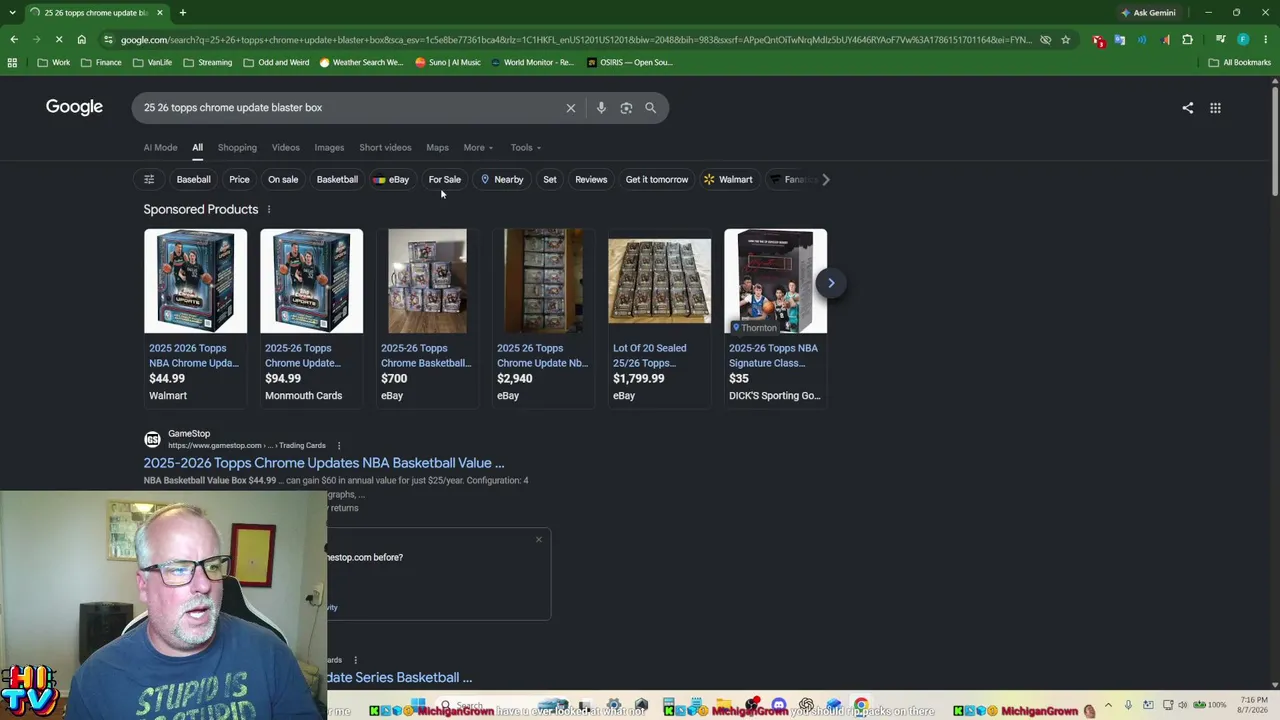Screen dimensions: 1280x720
Task: Dismiss the GameStop prompt popup
Action: (x=539, y=540)
